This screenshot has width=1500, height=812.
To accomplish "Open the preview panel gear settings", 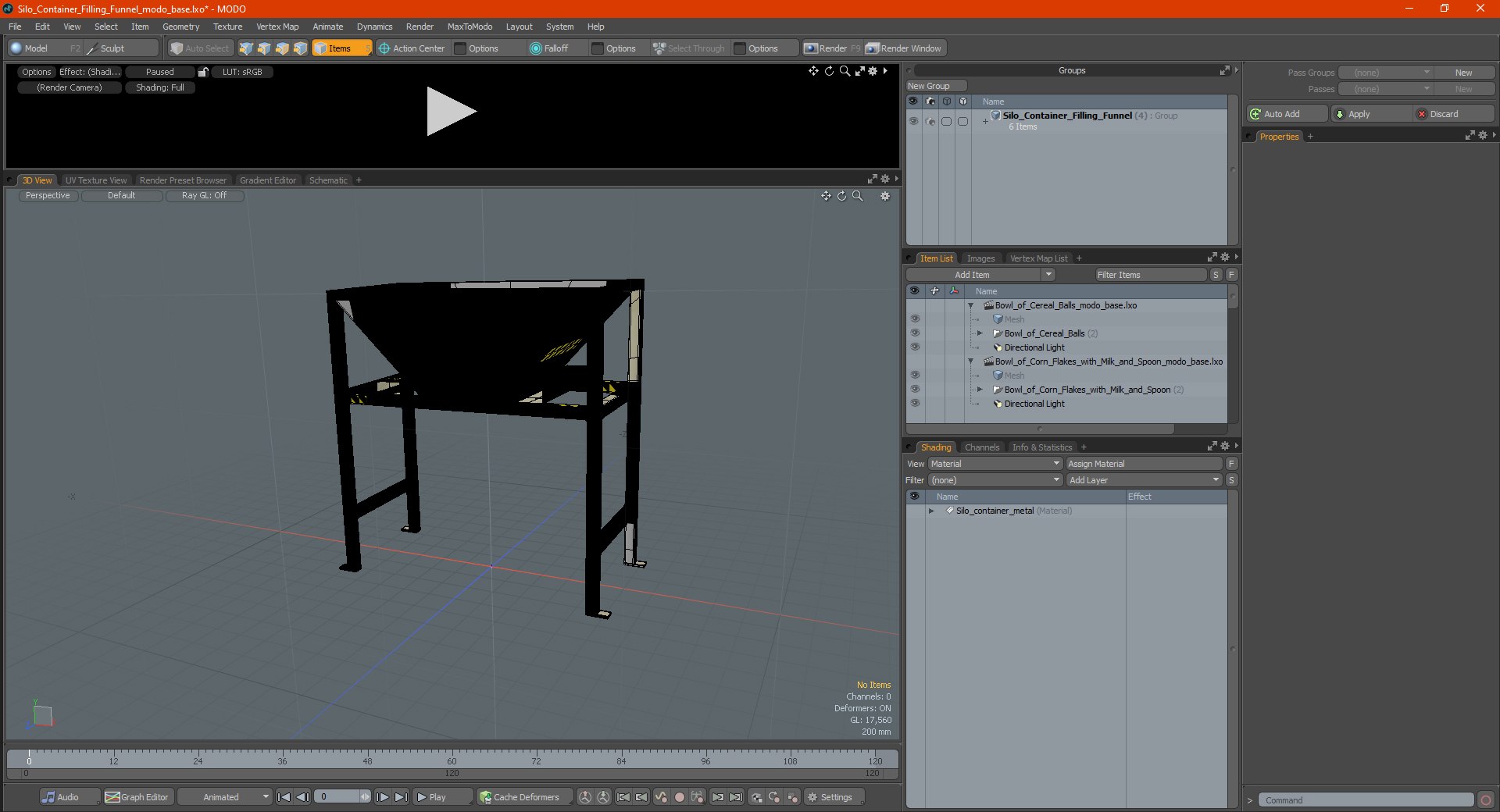I will [x=873, y=71].
